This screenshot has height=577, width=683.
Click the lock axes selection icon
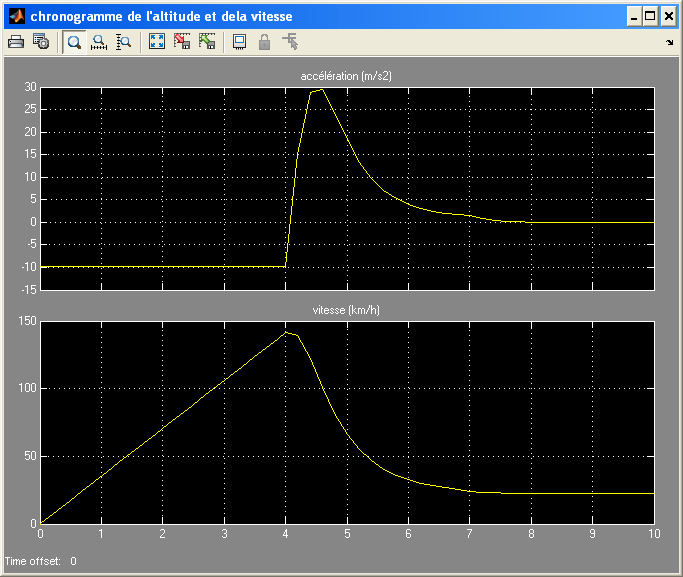click(264, 42)
